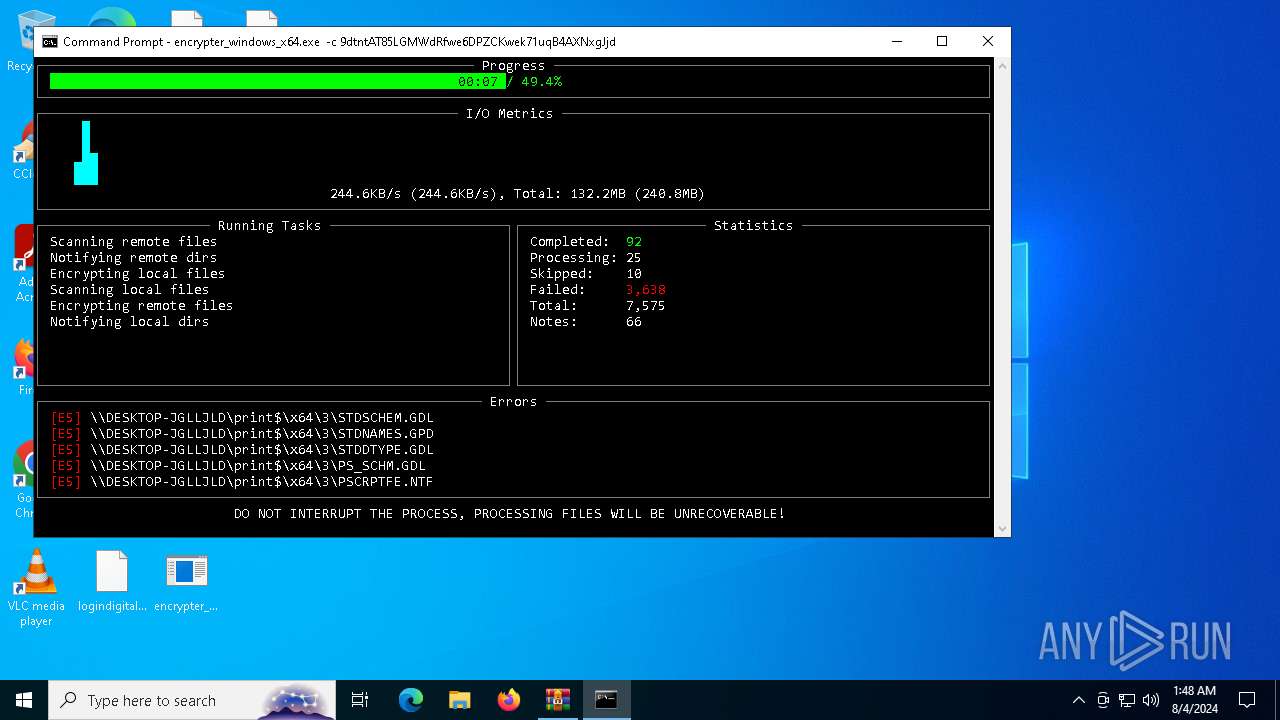Select the encrypter_ executable desktop icon
The height and width of the screenshot is (720, 1280).
point(186,582)
